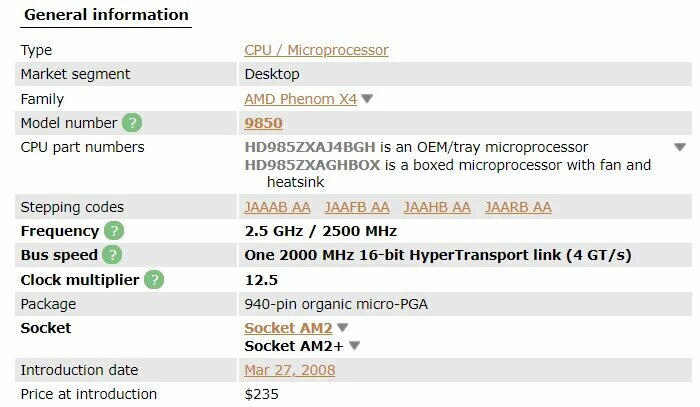Click the HD985ZXAJ4BGH part number text
The image size is (700, 407).
(x=310, y=147)
